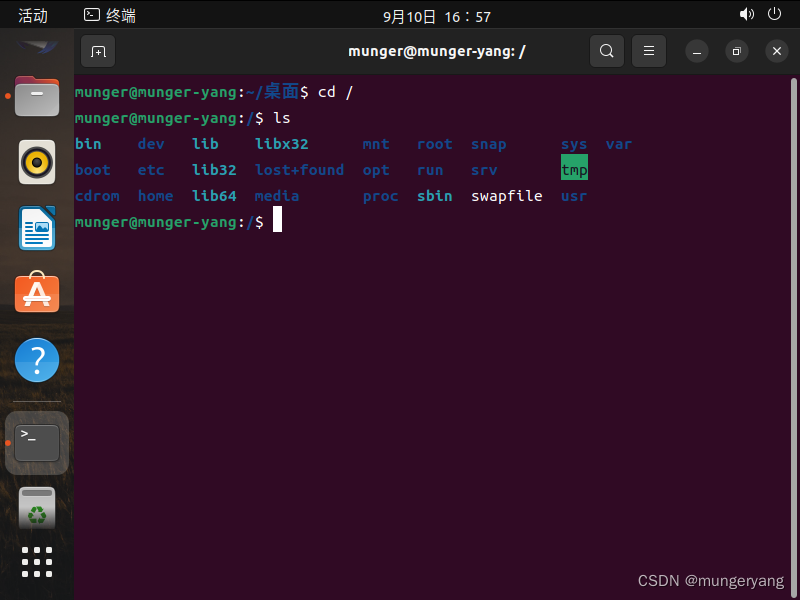
Task: Click the 'mnt' directory name
Action: coord(376,144)
